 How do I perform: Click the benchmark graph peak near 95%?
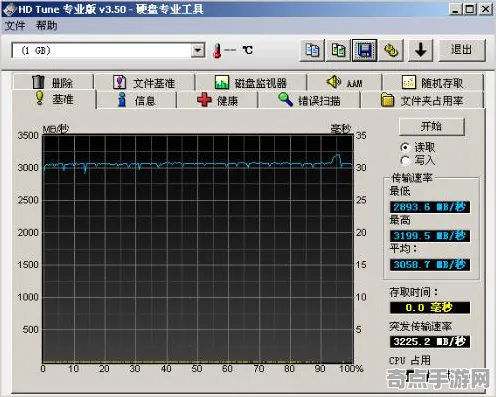(337, 155)
